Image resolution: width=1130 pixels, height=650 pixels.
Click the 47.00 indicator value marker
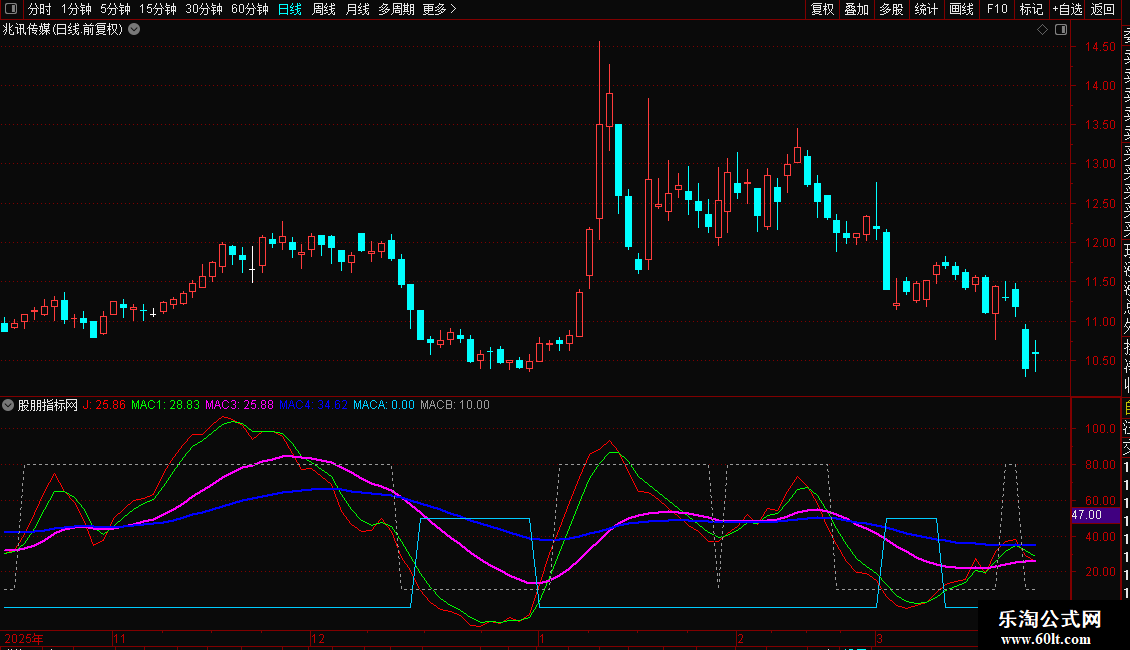pyautogui.click(x=1086, y=515)
